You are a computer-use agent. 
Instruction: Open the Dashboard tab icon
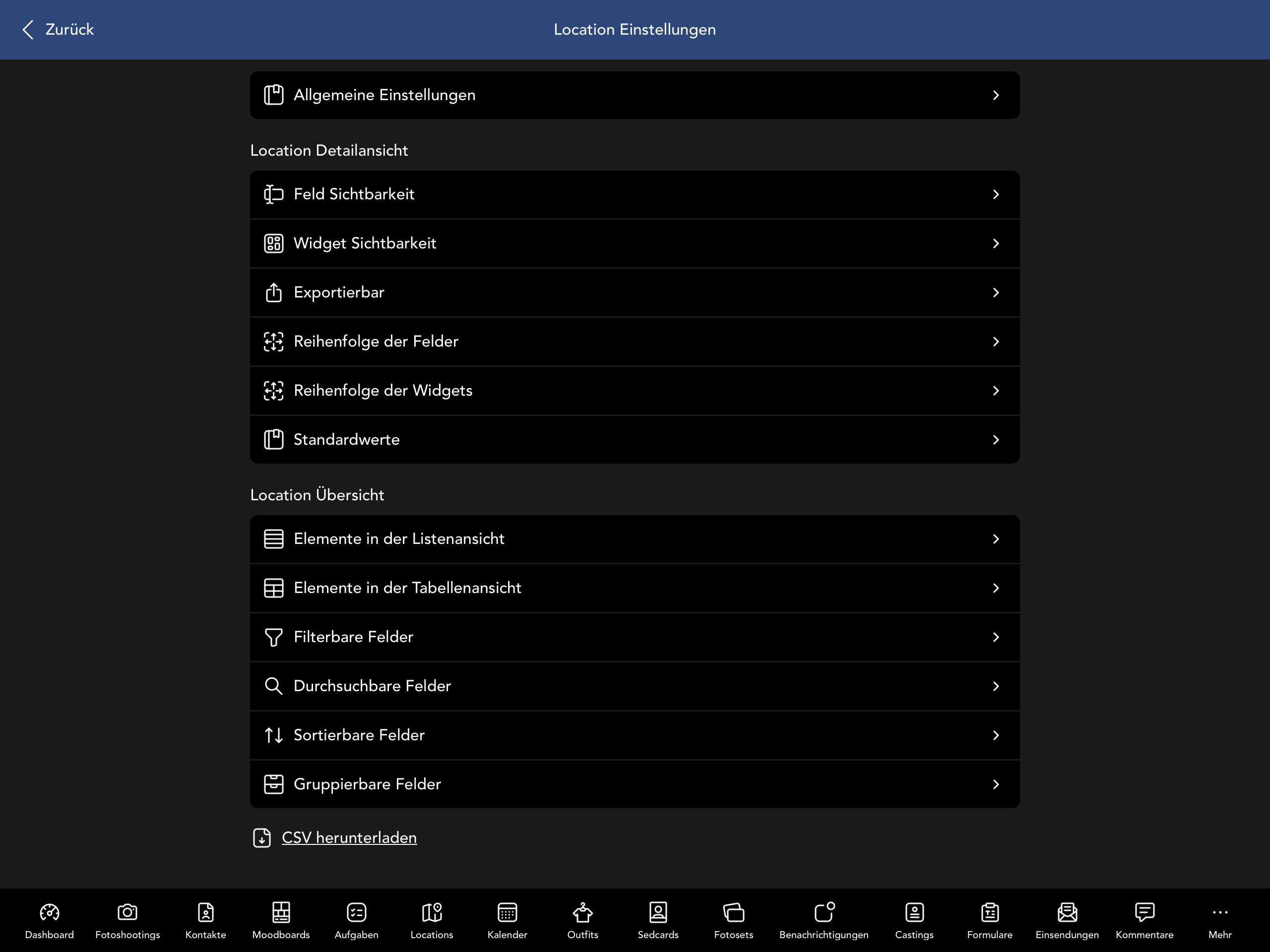click(50, 912)
